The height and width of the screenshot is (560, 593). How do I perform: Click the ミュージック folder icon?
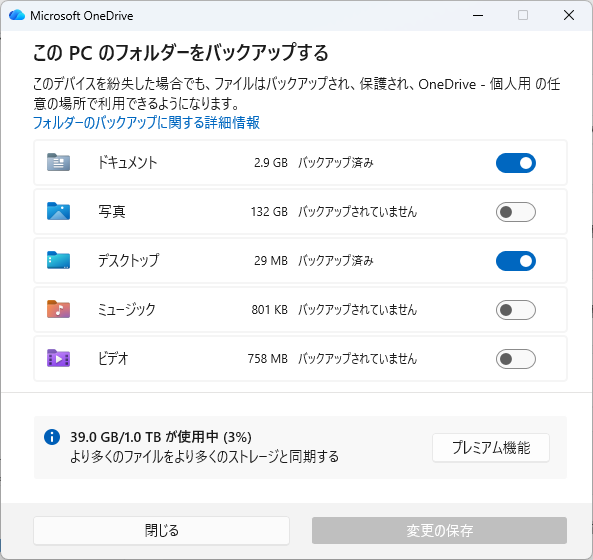tap(58, 309)
